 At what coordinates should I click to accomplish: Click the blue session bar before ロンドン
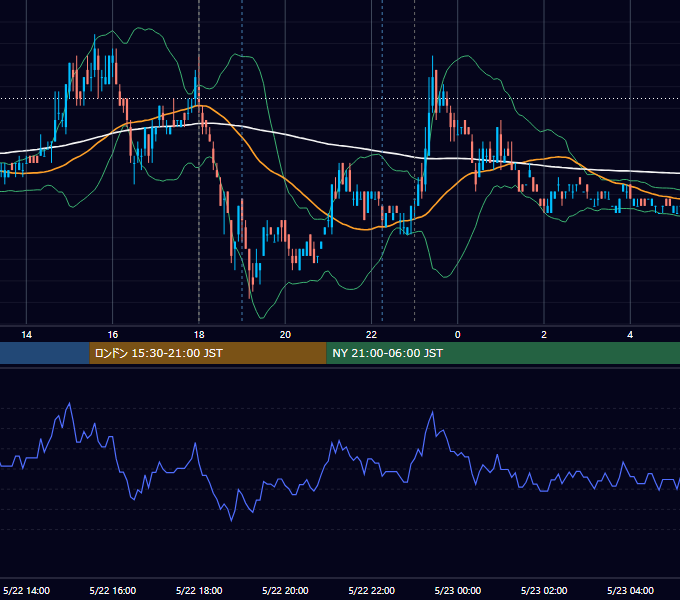point(45,353)
